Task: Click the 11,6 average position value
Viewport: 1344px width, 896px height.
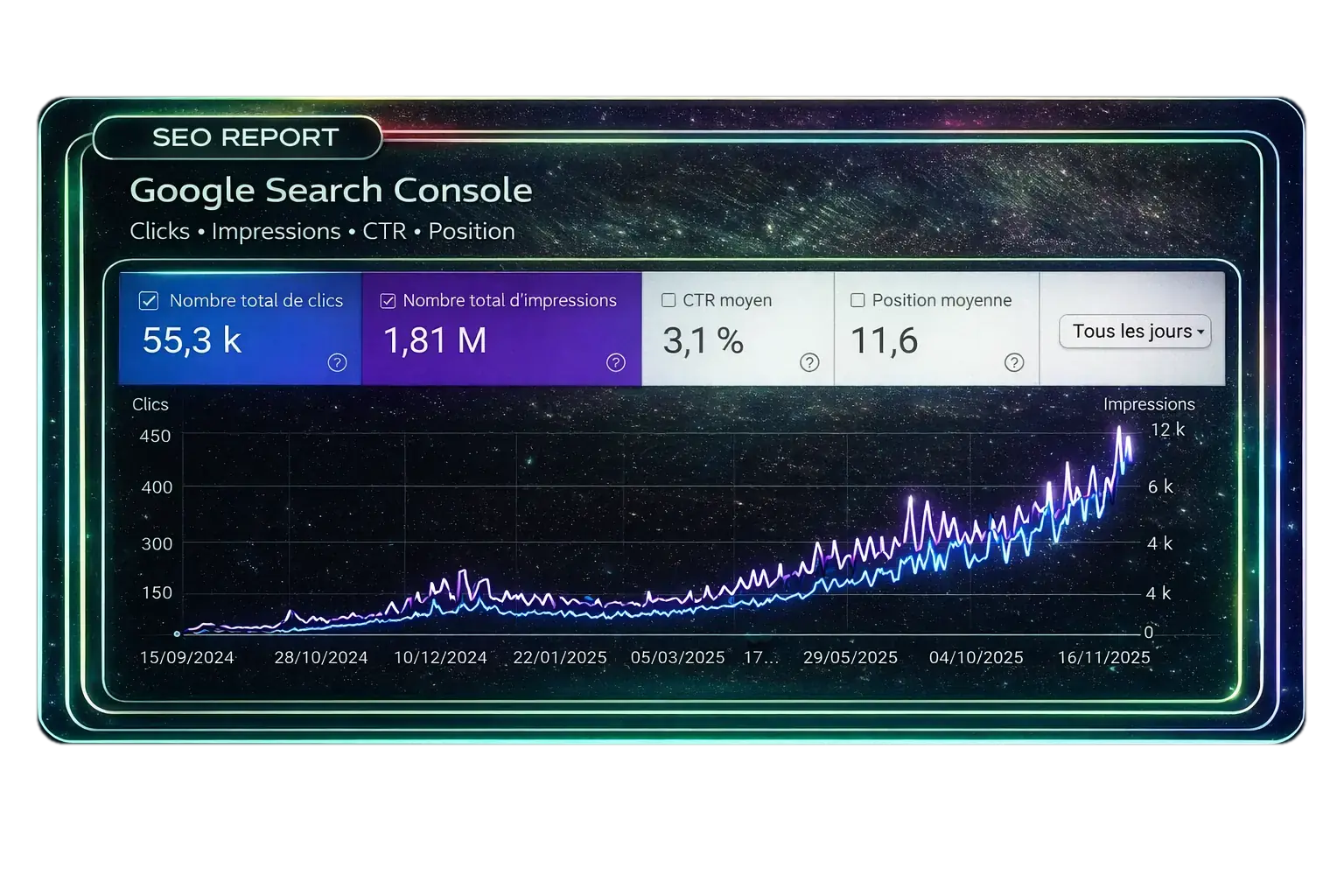Action: click(884, 340)
